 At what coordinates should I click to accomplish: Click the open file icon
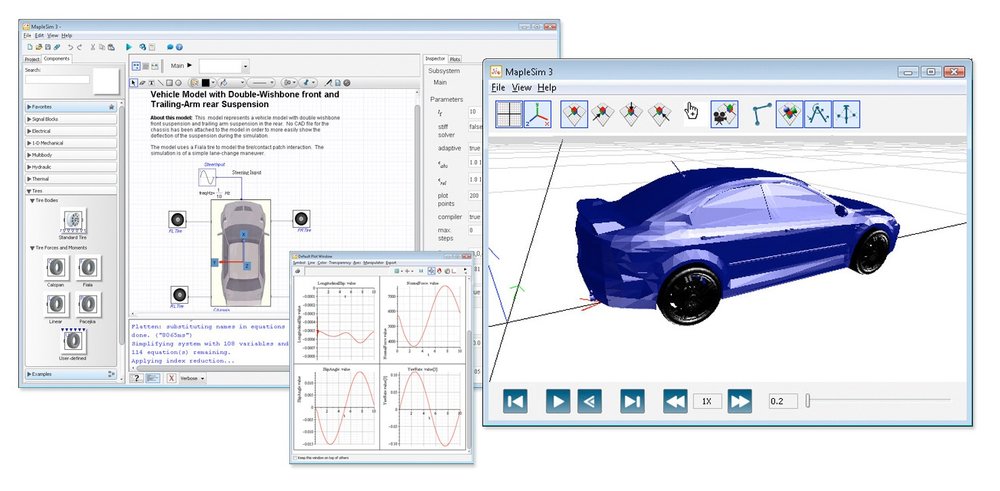pos(39,47)
